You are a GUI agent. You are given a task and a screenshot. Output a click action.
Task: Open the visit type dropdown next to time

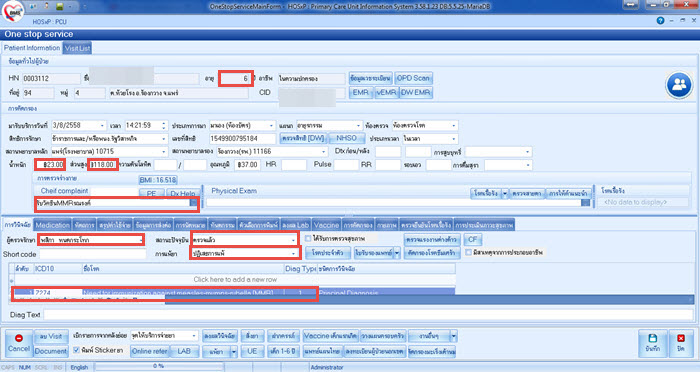coord(271,125)
